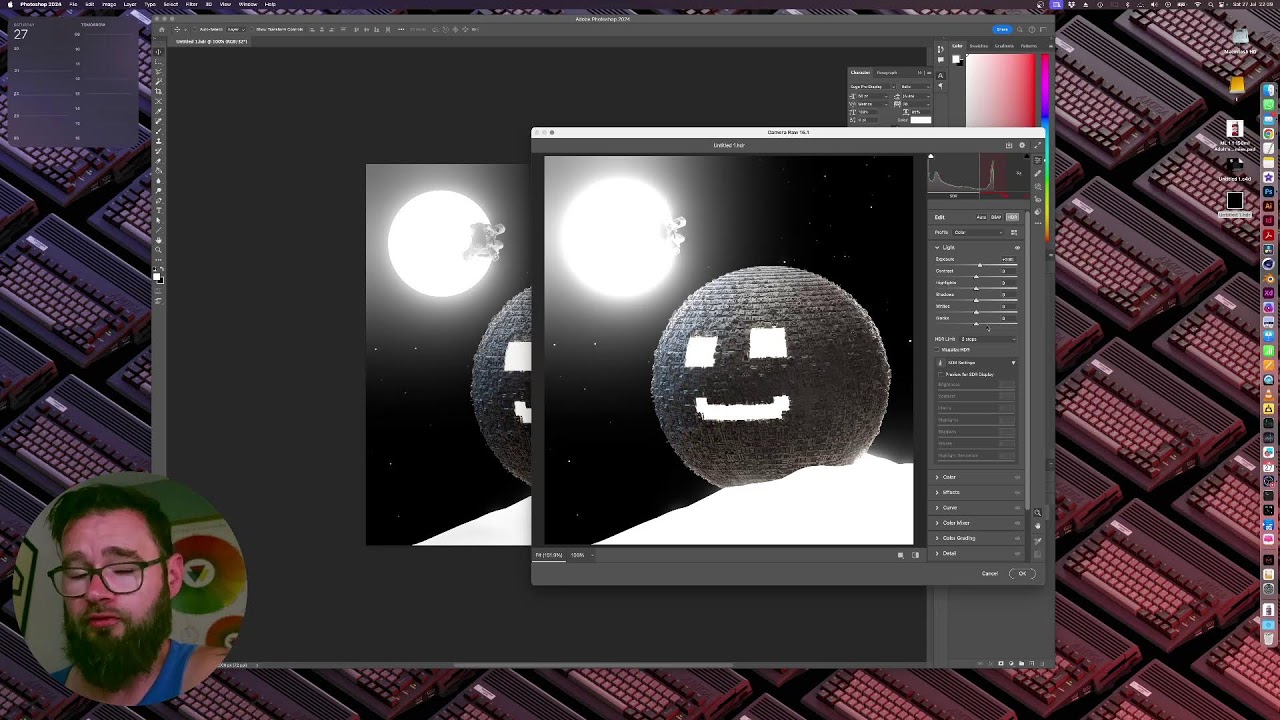Enable Preview for SDR Display checkbox
The width and height of the screenshot is (1280, 720).
(x=941, y=374)
